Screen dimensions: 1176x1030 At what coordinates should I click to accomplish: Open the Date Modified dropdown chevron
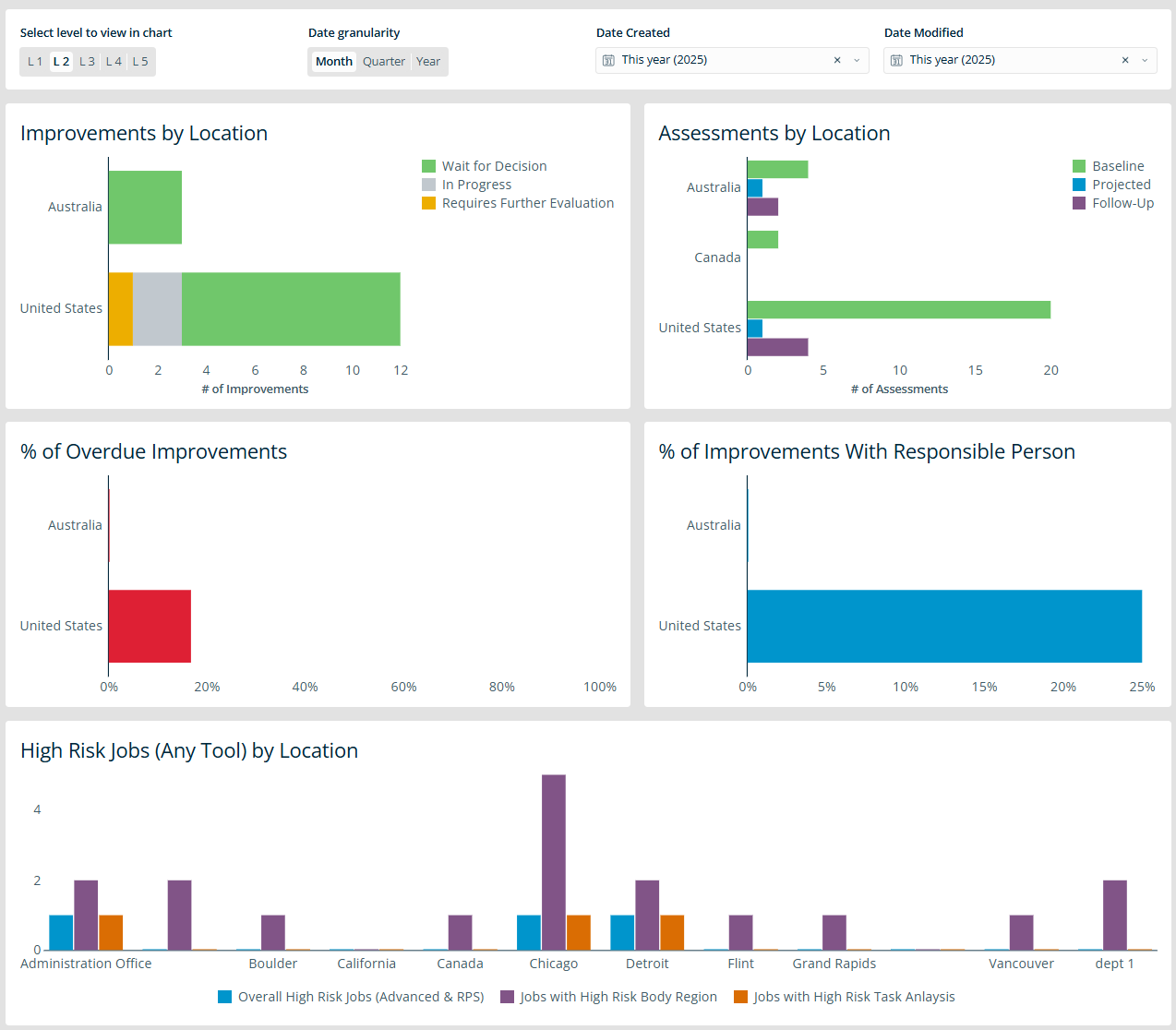click(1145, 61)
